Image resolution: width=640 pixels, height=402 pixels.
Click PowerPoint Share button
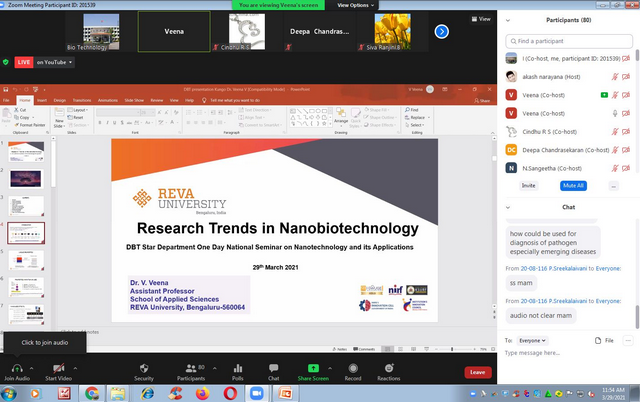pos(482,100)
